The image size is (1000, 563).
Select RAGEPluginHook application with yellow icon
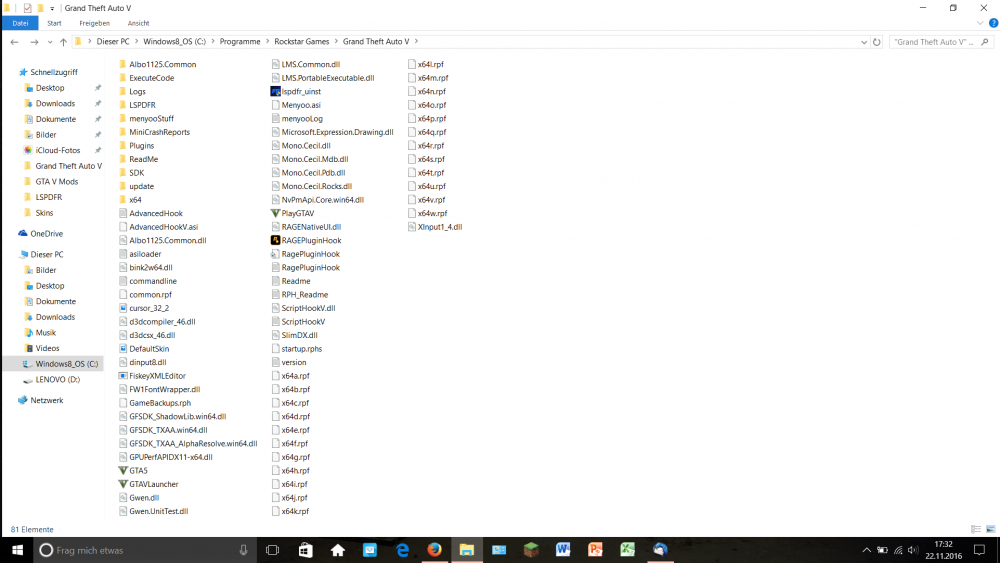click(276, 240)
